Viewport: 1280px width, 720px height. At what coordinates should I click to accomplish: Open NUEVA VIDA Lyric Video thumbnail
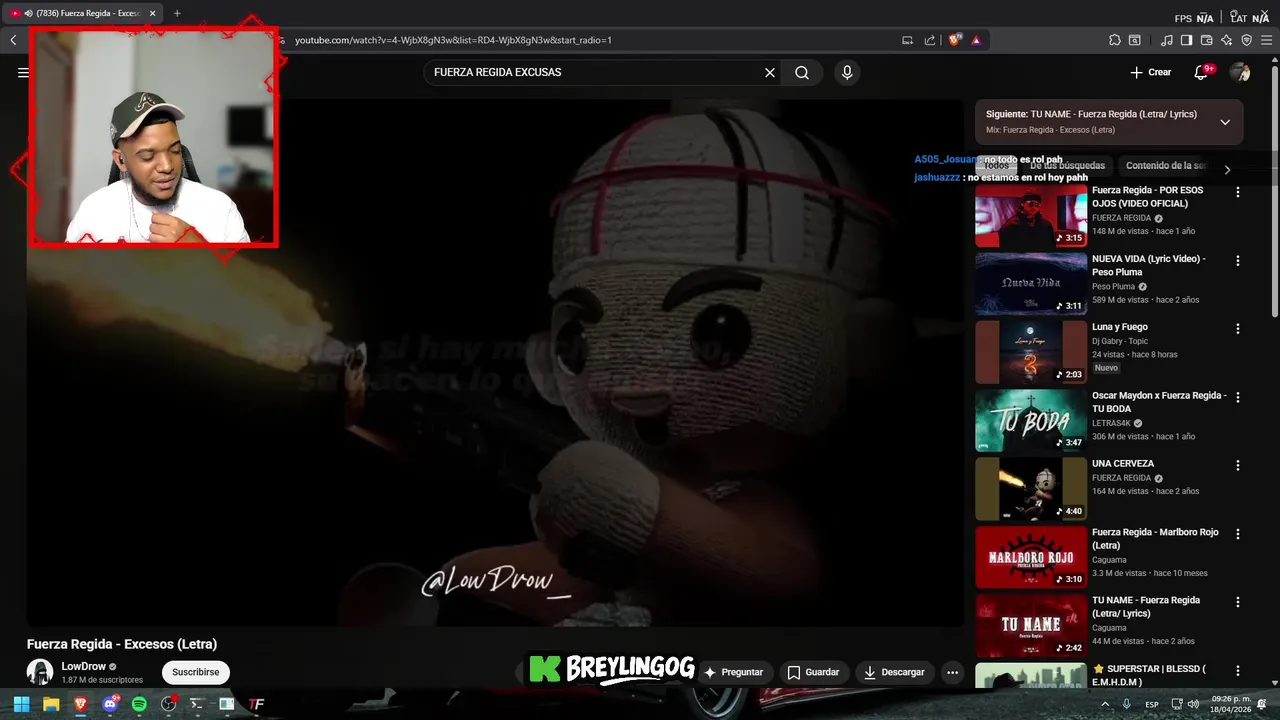1031,284
